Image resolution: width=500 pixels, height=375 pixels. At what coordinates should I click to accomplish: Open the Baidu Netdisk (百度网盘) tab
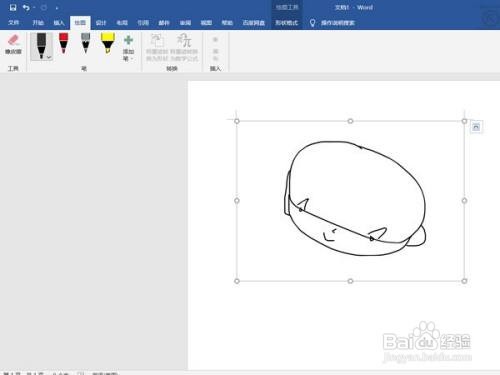(x=254, y=23)
